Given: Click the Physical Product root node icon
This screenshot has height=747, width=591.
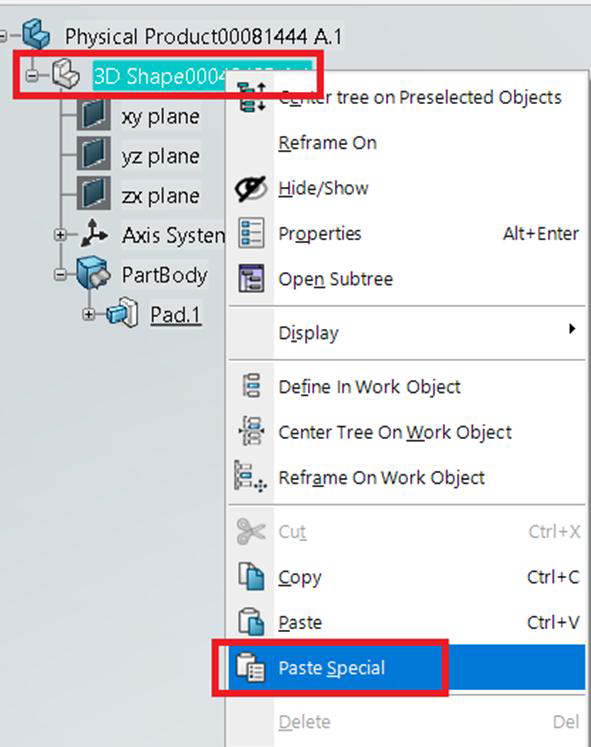Looking at the screenshot, I should point(36,33).
